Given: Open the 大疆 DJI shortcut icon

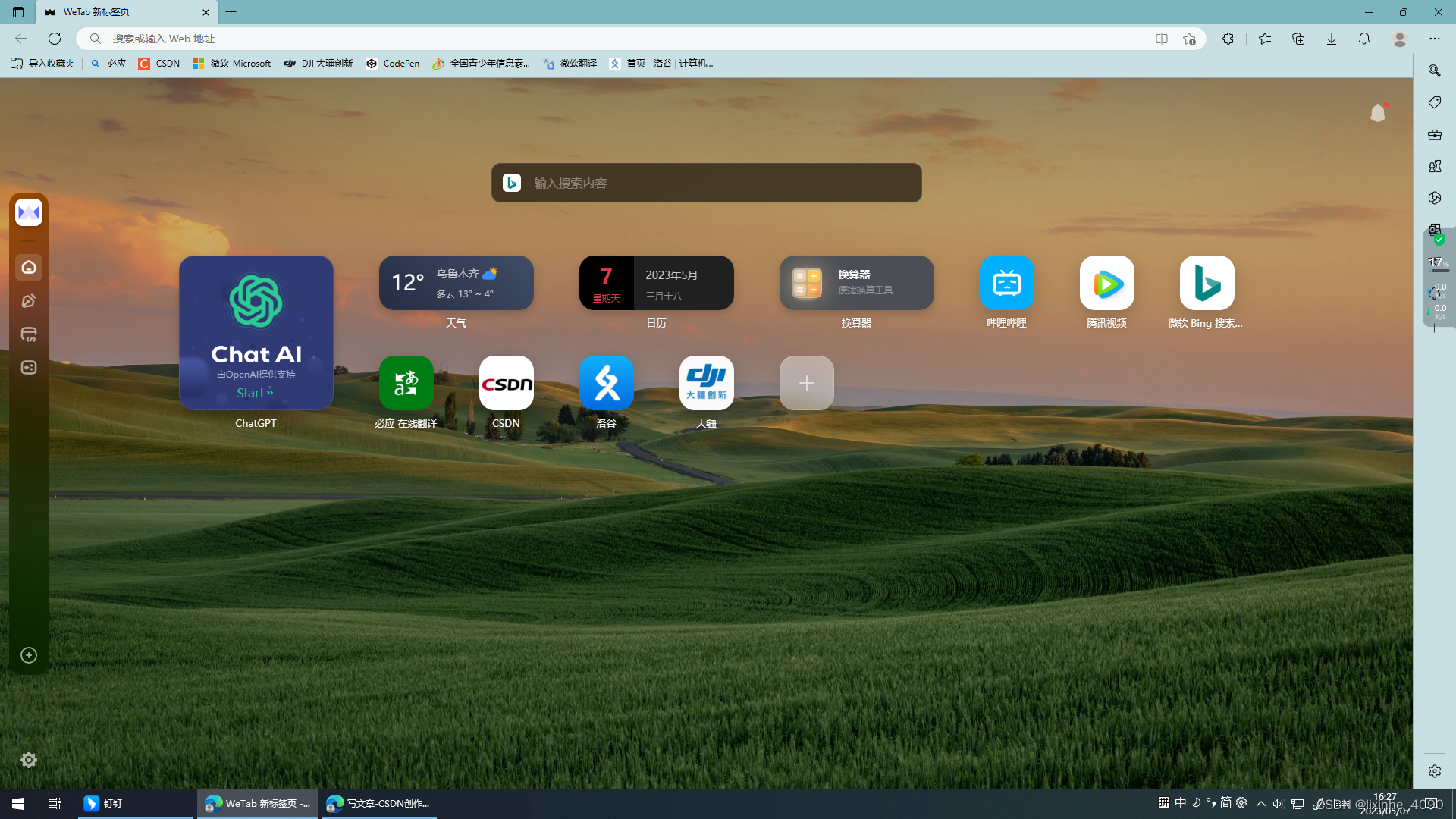Looking at the screenshot, I should [x=707, y=383].
